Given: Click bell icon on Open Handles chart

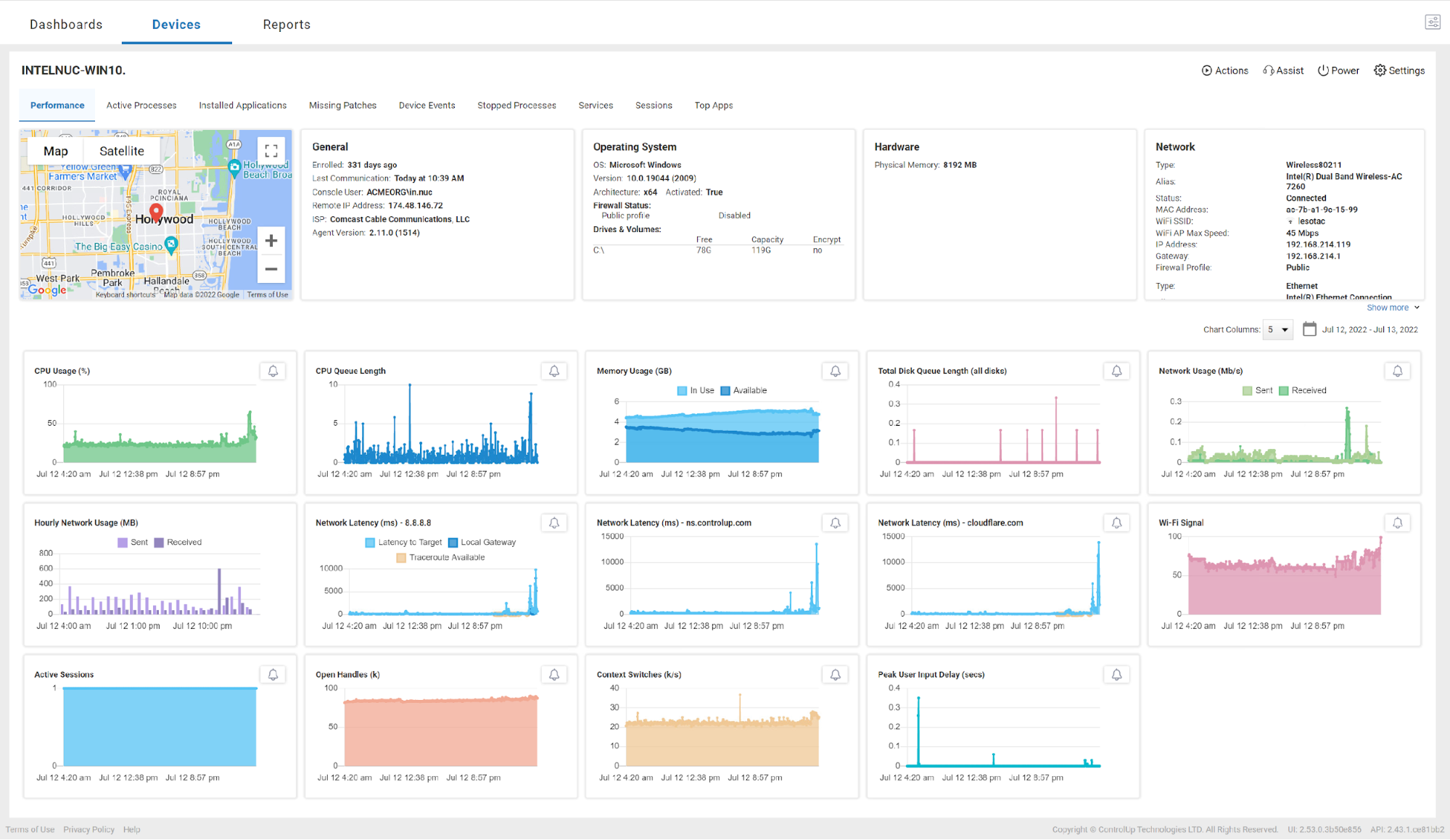Looking at the screenshot, I should pyautogui.click(x=554, y=674).
